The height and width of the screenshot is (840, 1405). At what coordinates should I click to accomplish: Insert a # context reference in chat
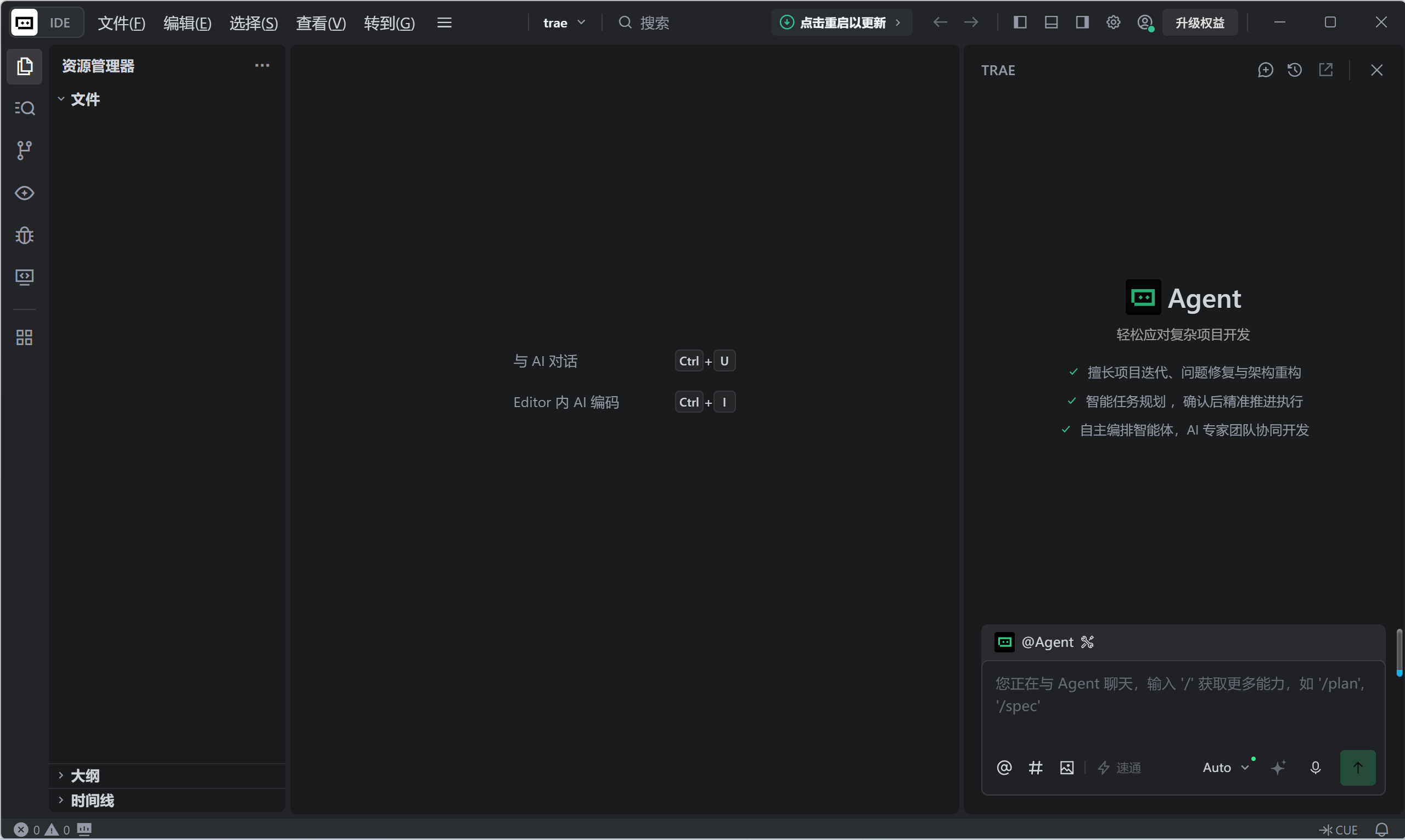click(x=1035, y=768)
